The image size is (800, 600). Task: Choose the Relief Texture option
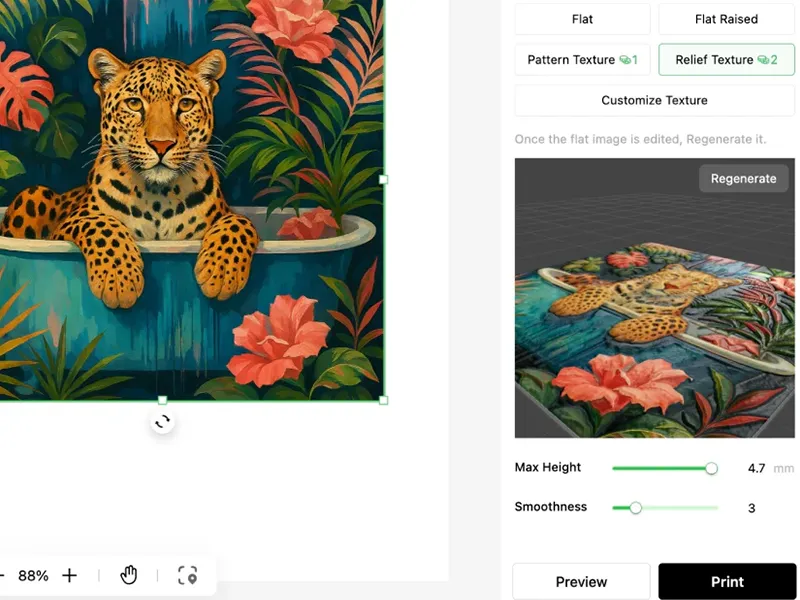726,60
